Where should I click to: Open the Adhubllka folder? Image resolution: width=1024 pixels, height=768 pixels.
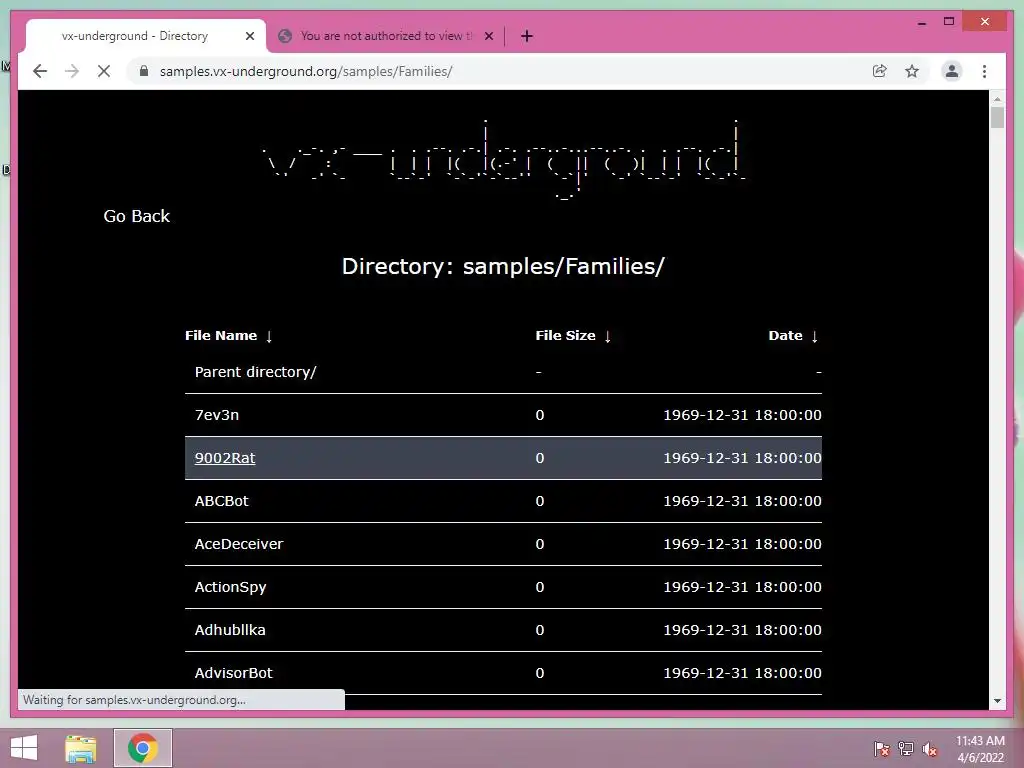pos(230,630)
